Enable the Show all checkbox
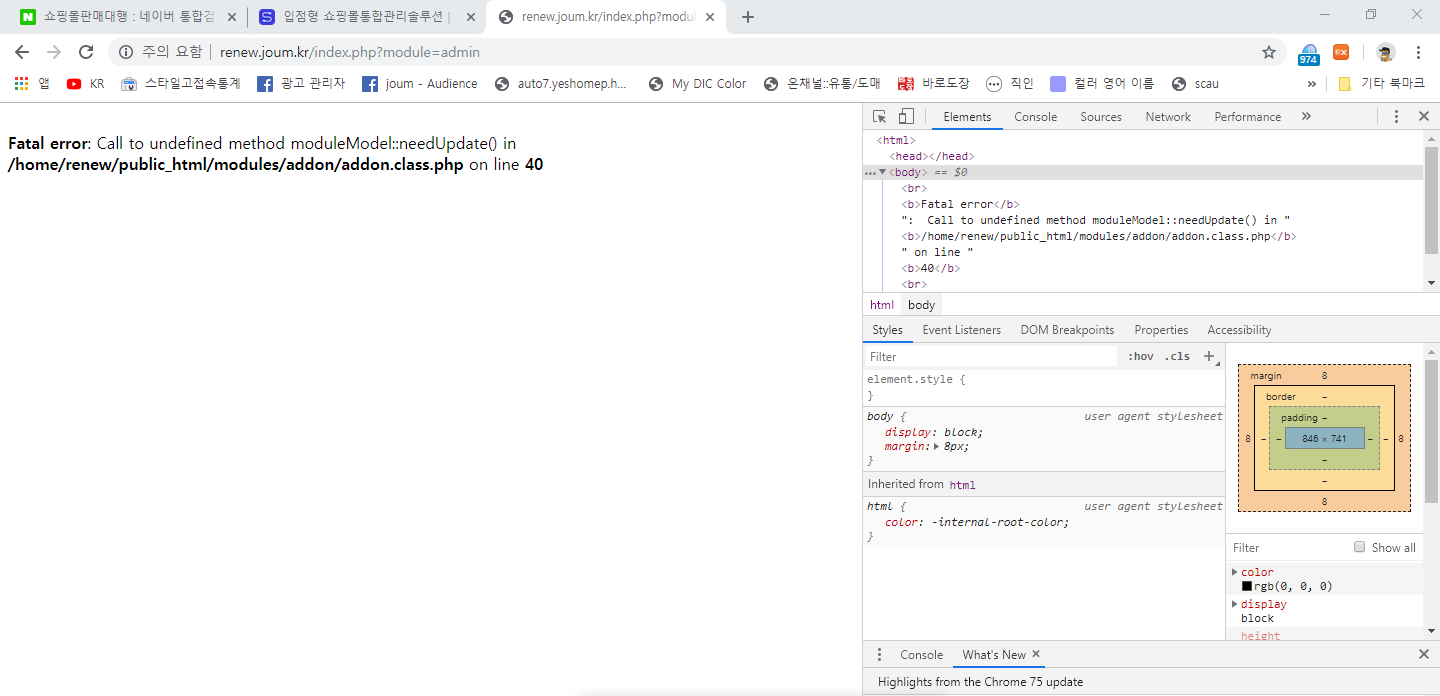 pyautogui.click(x=1359, y=547)
